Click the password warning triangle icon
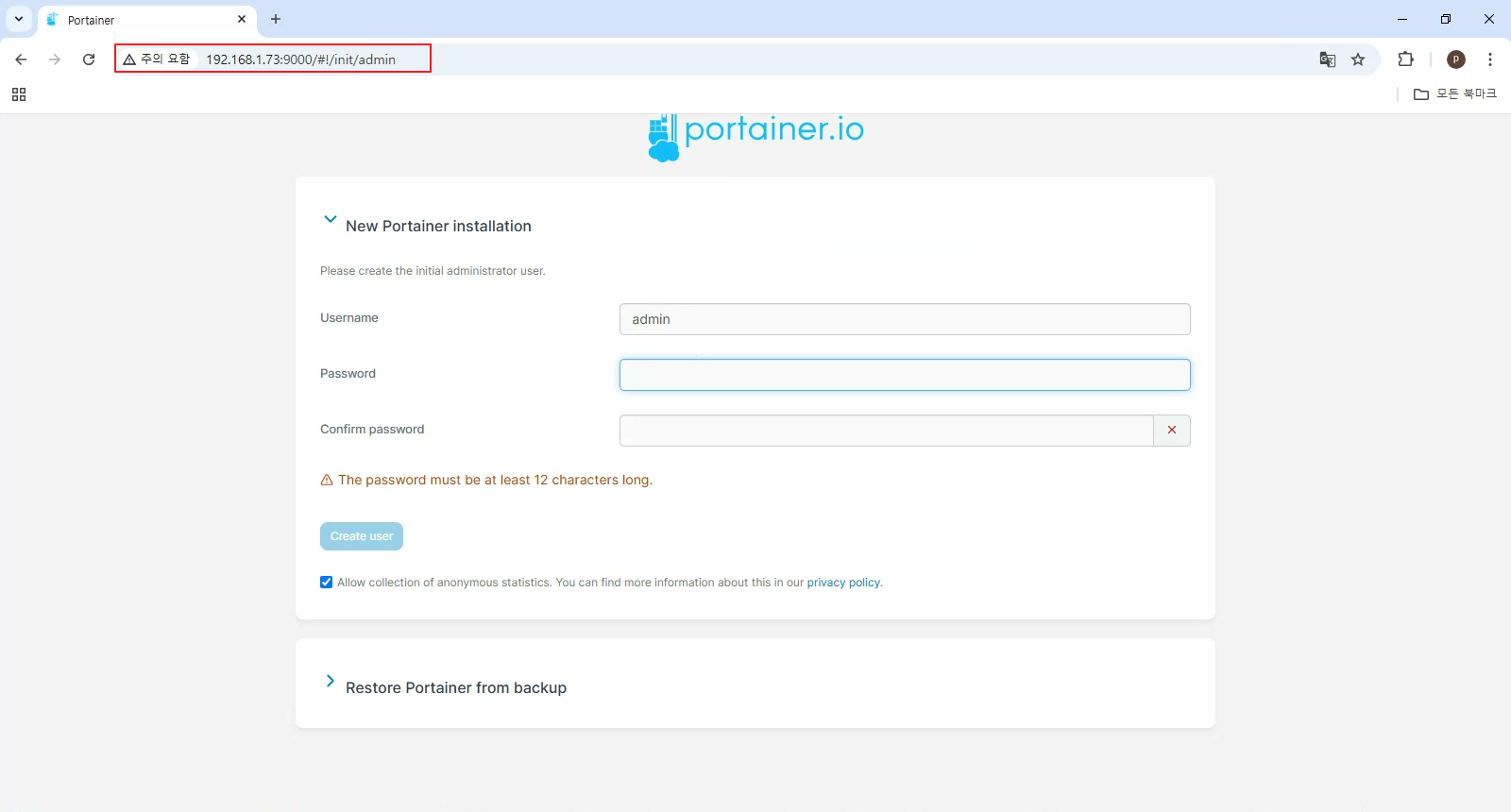Screen dimensions: 1511x812 tap(327, 480)
